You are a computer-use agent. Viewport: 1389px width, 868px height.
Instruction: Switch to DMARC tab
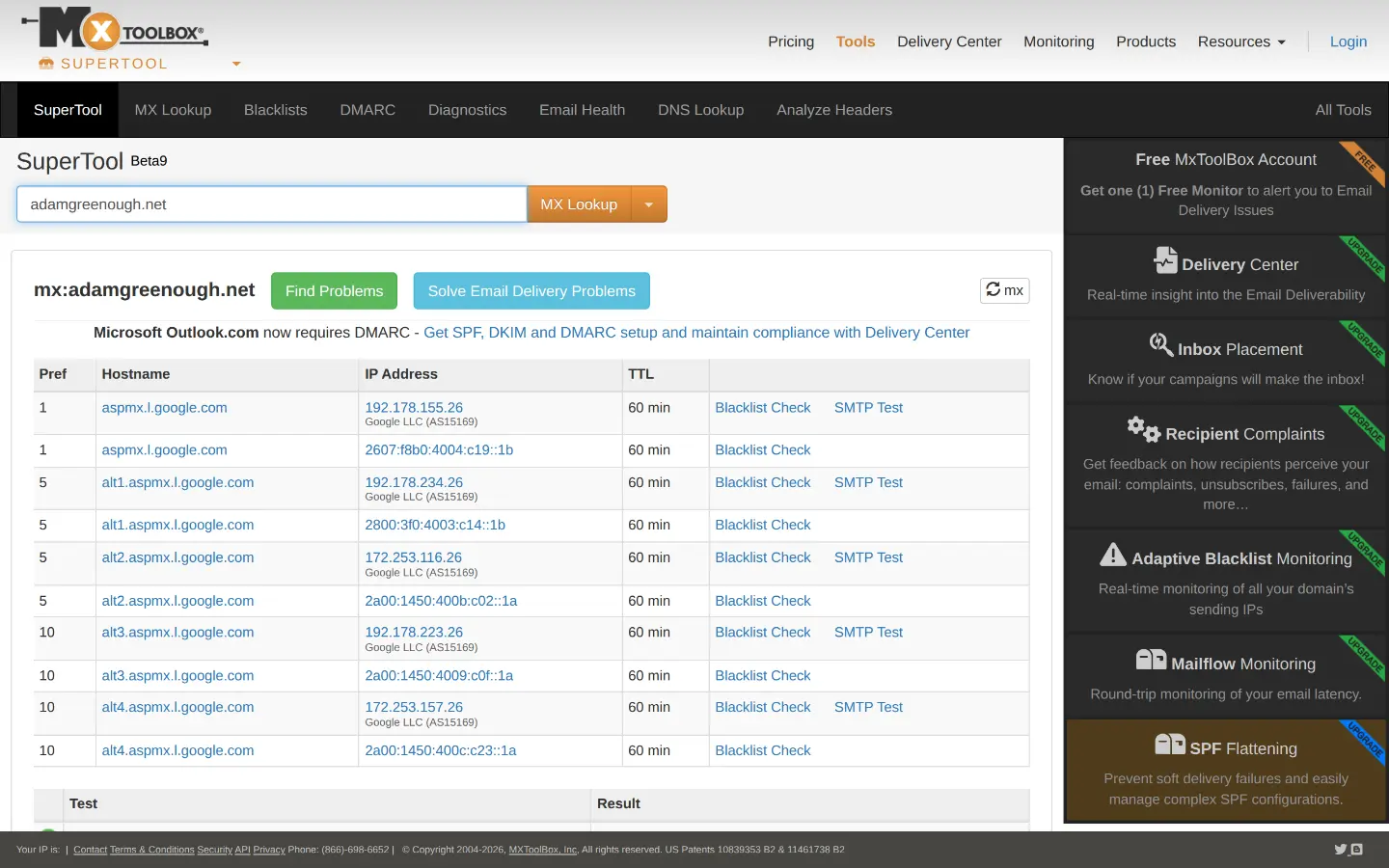pos(368,110)
